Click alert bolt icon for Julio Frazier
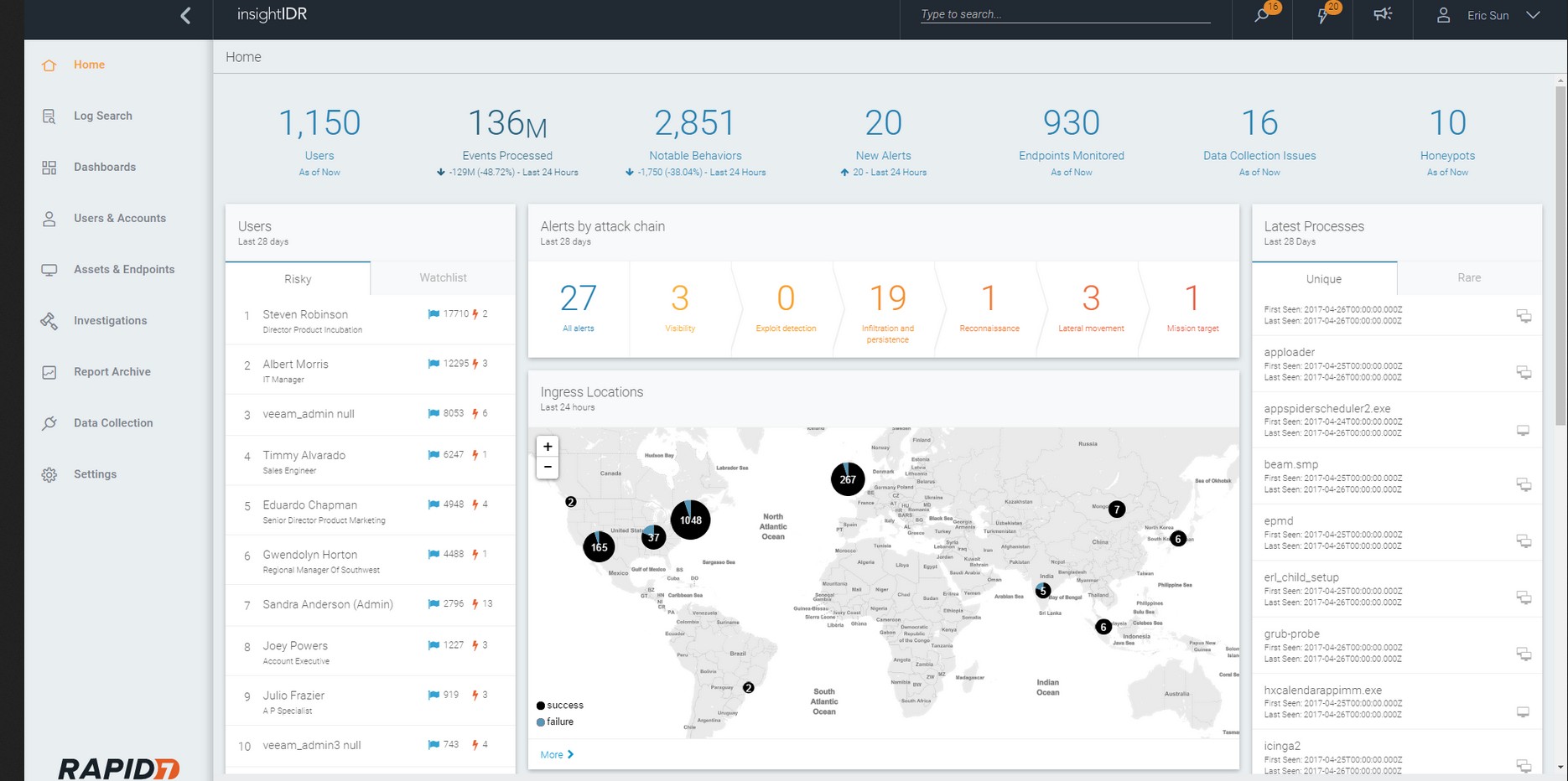1568x781 pixels. click(x=475, y=695)
